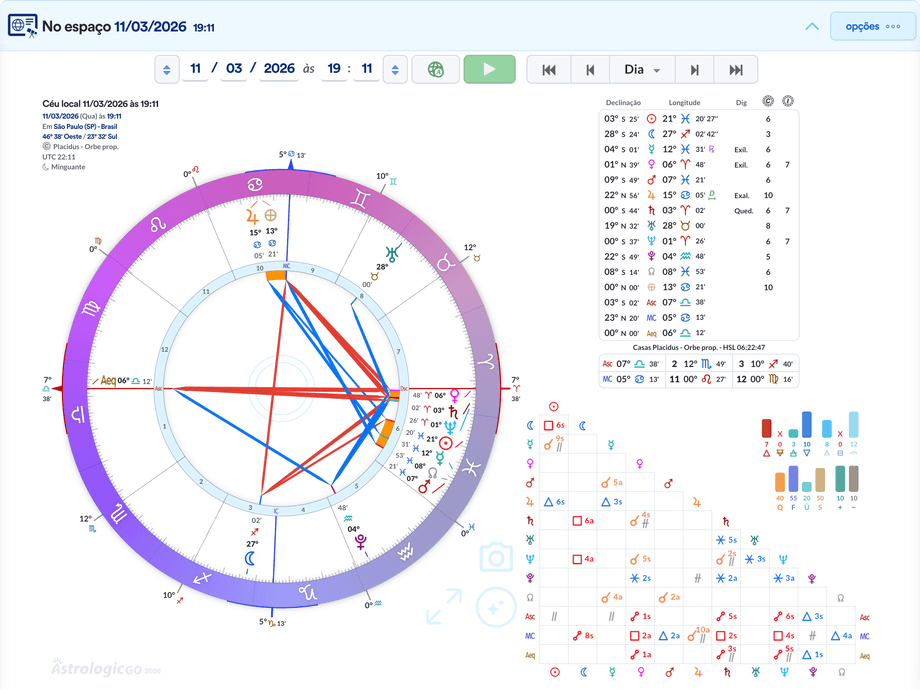This screenshot has height=690, width=920.
Task: Click the Uranus-Saturn sextile 5s aspect cell
Action: click(726, 539)
